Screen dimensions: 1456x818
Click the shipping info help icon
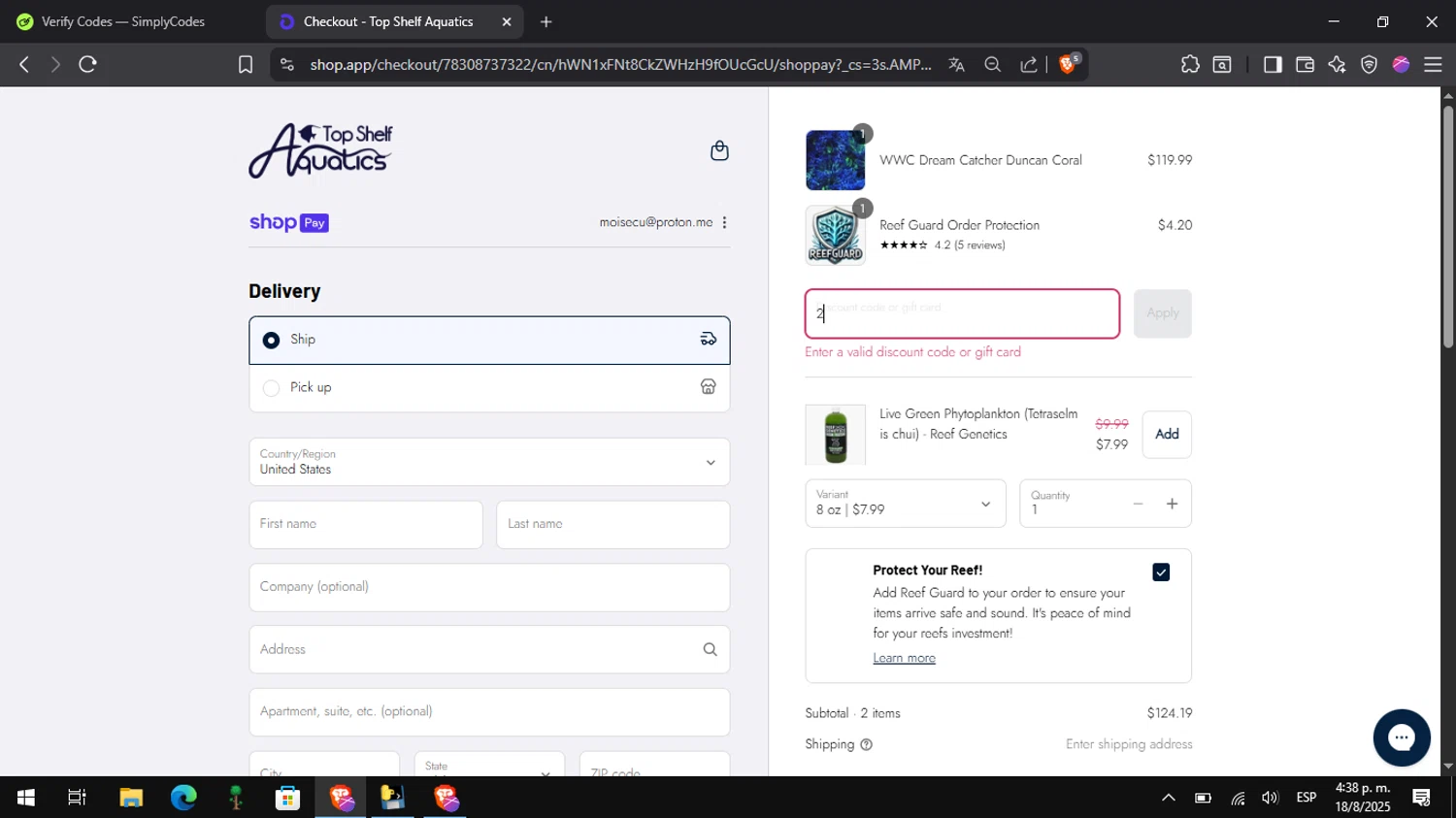point(866,744)
